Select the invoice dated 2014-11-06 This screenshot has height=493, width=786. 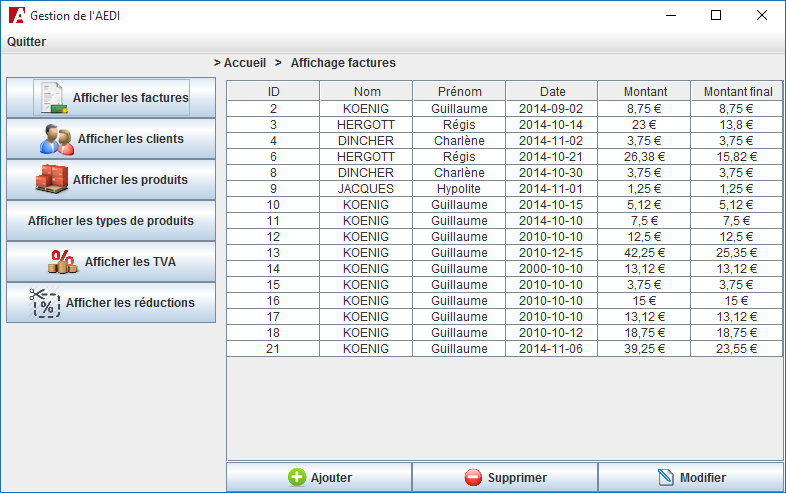click(x=552, y=349)
